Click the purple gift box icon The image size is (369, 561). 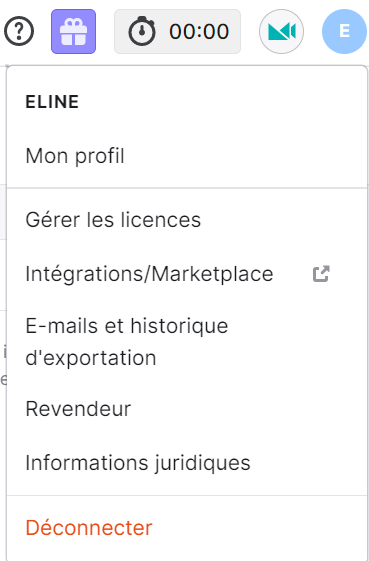point(73,31)
